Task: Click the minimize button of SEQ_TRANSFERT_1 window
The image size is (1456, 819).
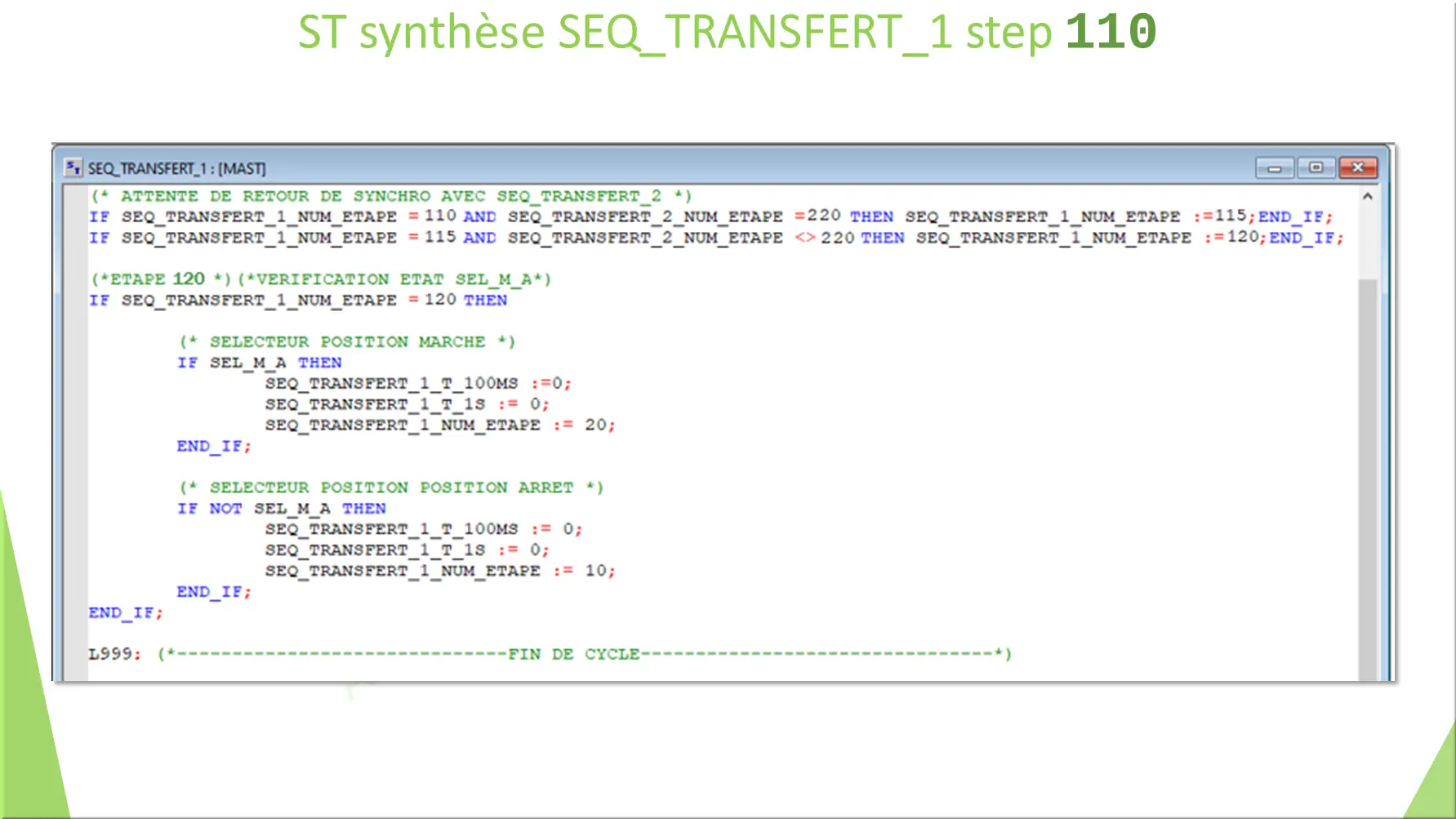Action: [1275, 167]
